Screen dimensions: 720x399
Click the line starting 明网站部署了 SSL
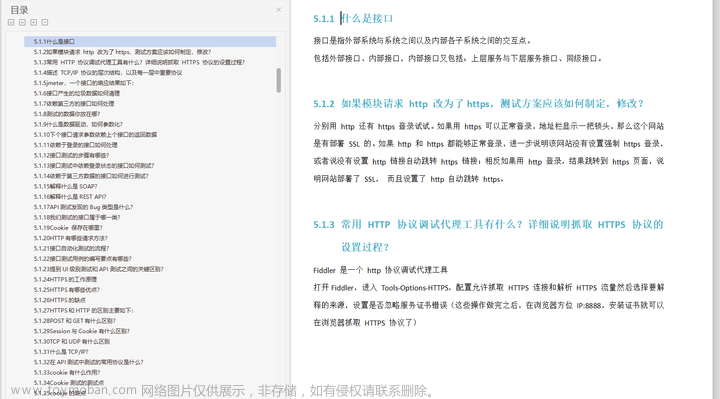[409, 179]
